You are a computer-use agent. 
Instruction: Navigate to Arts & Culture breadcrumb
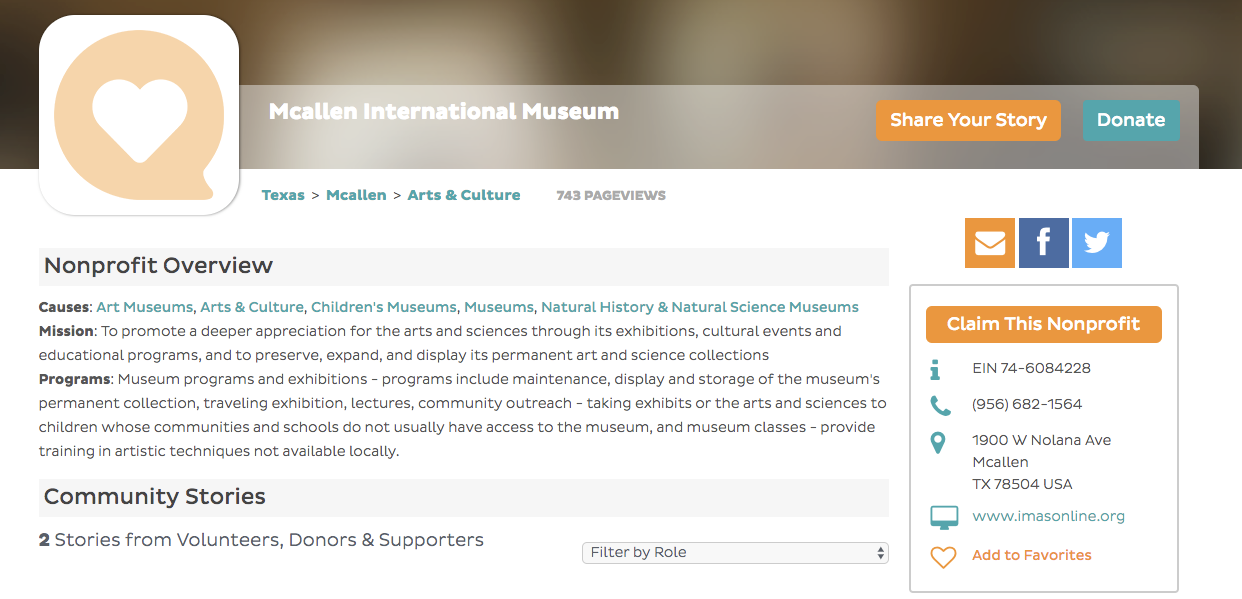click(x=464, y=195)
